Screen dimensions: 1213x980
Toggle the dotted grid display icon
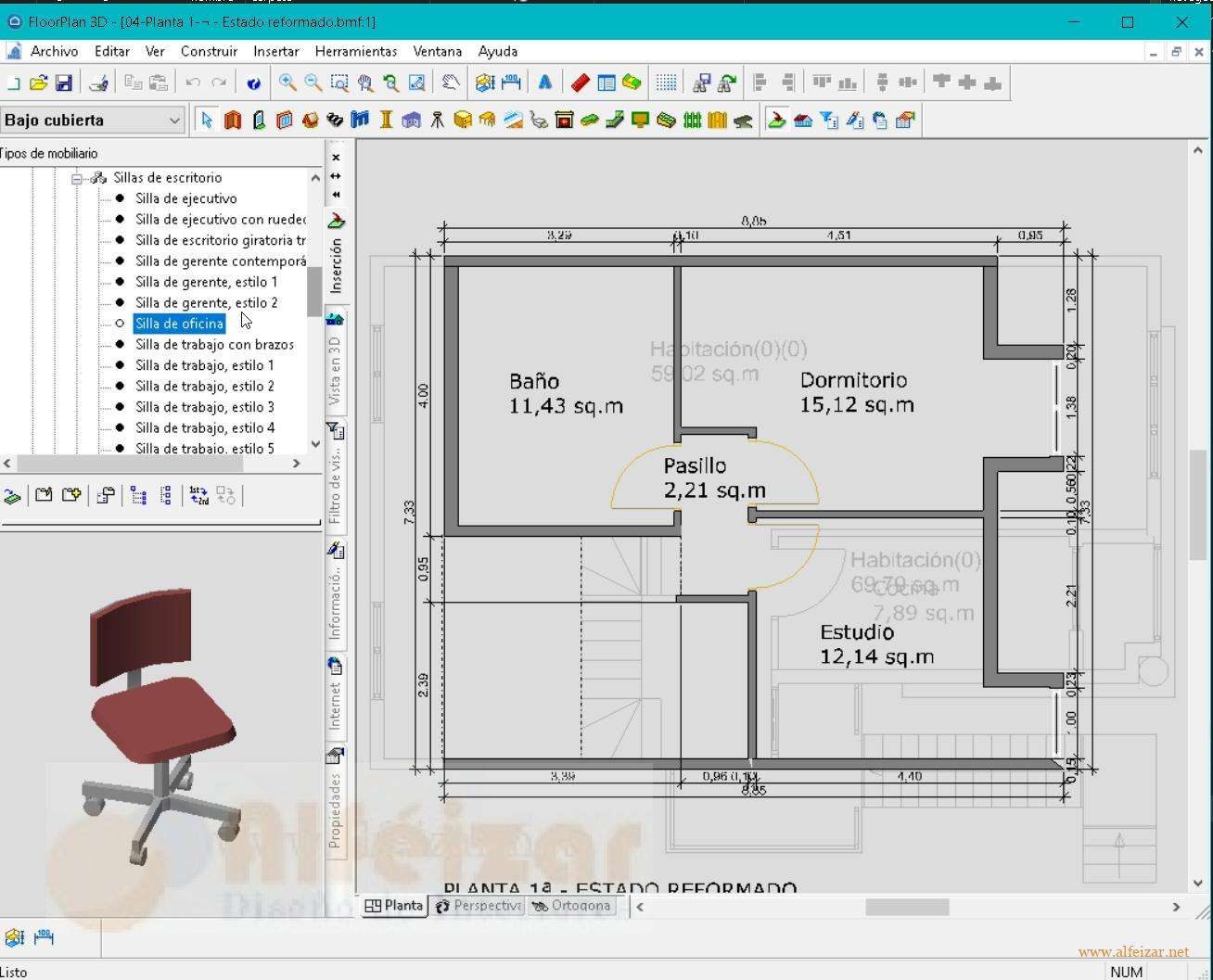pos(666,83)
